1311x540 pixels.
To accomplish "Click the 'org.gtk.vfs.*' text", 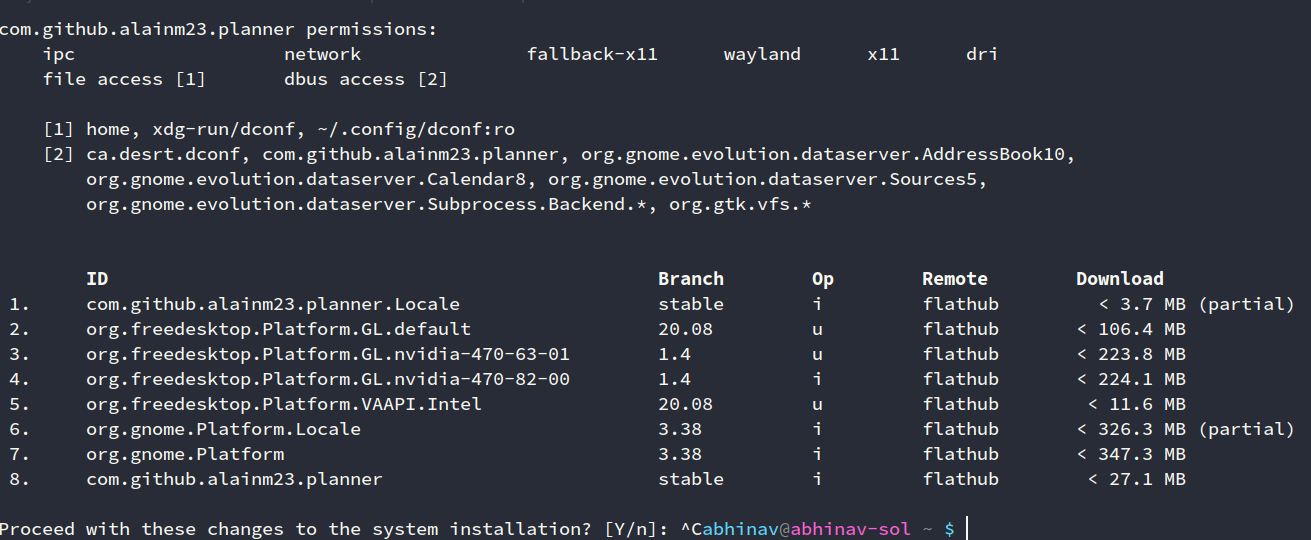I will tap(740, 204).
